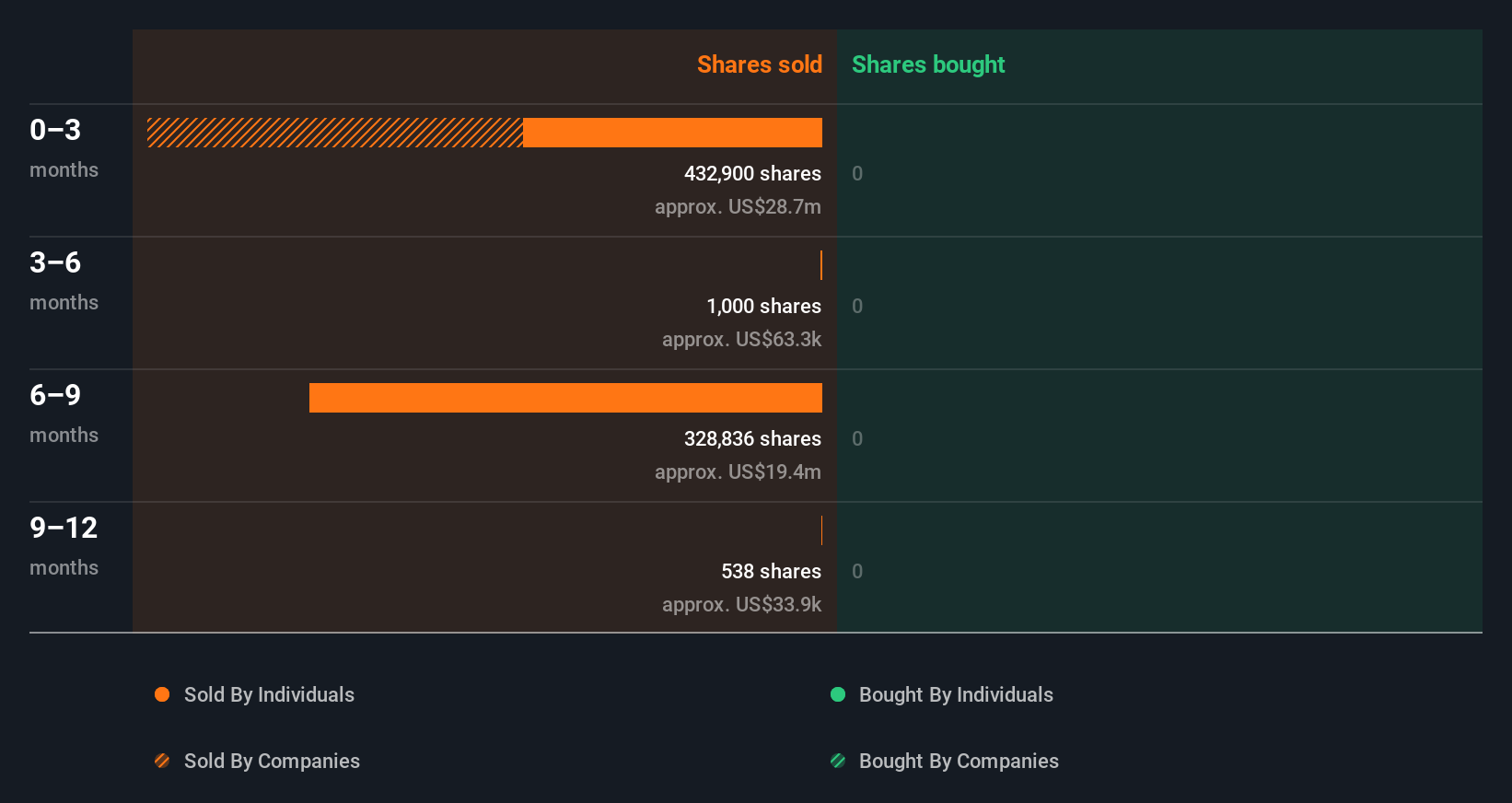Screen dimensions: 1512x803
Task: Click the 'approx. US$28.7m' amount
Action: pyautogui.click(x=738, y=207)
